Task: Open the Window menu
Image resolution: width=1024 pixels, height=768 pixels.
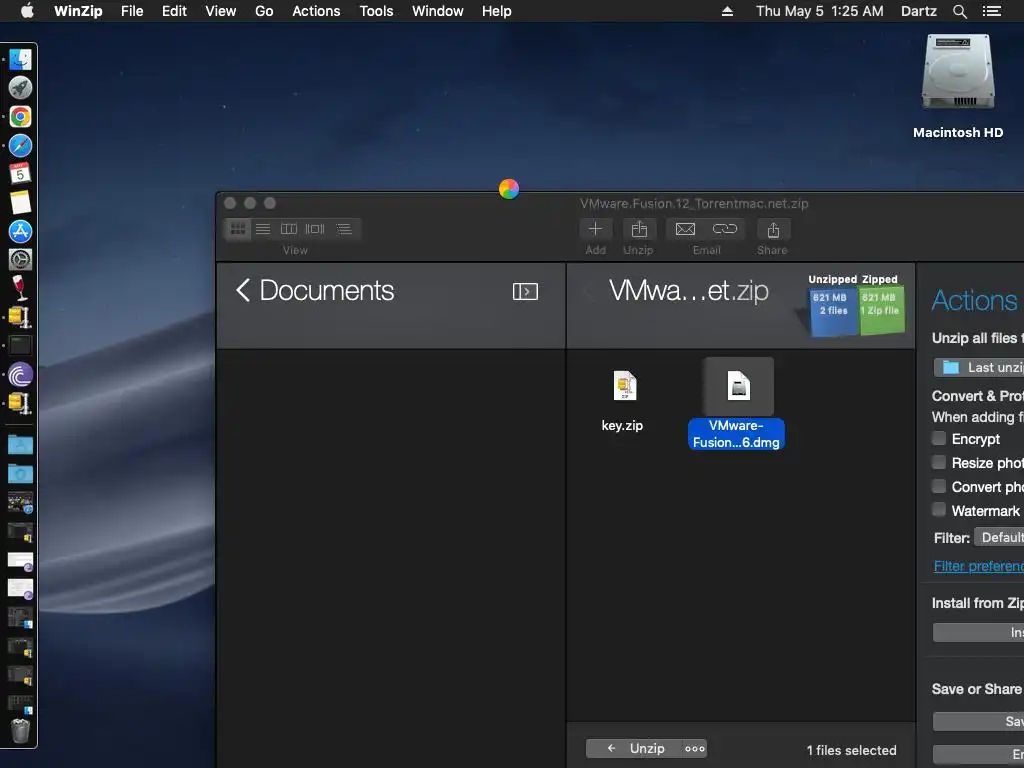Action: [x=438, y=11]
